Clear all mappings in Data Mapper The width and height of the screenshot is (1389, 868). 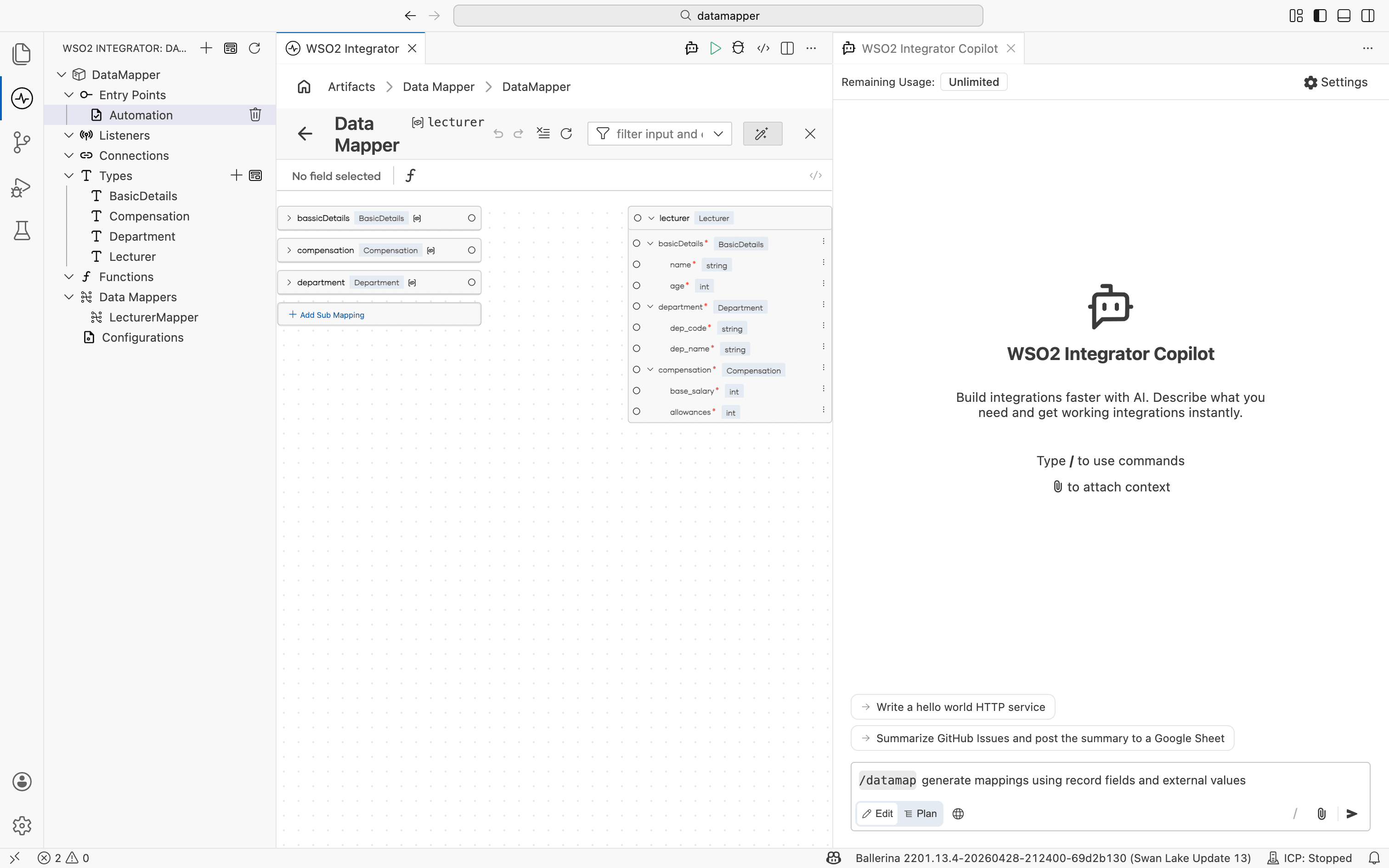[543, 134]
